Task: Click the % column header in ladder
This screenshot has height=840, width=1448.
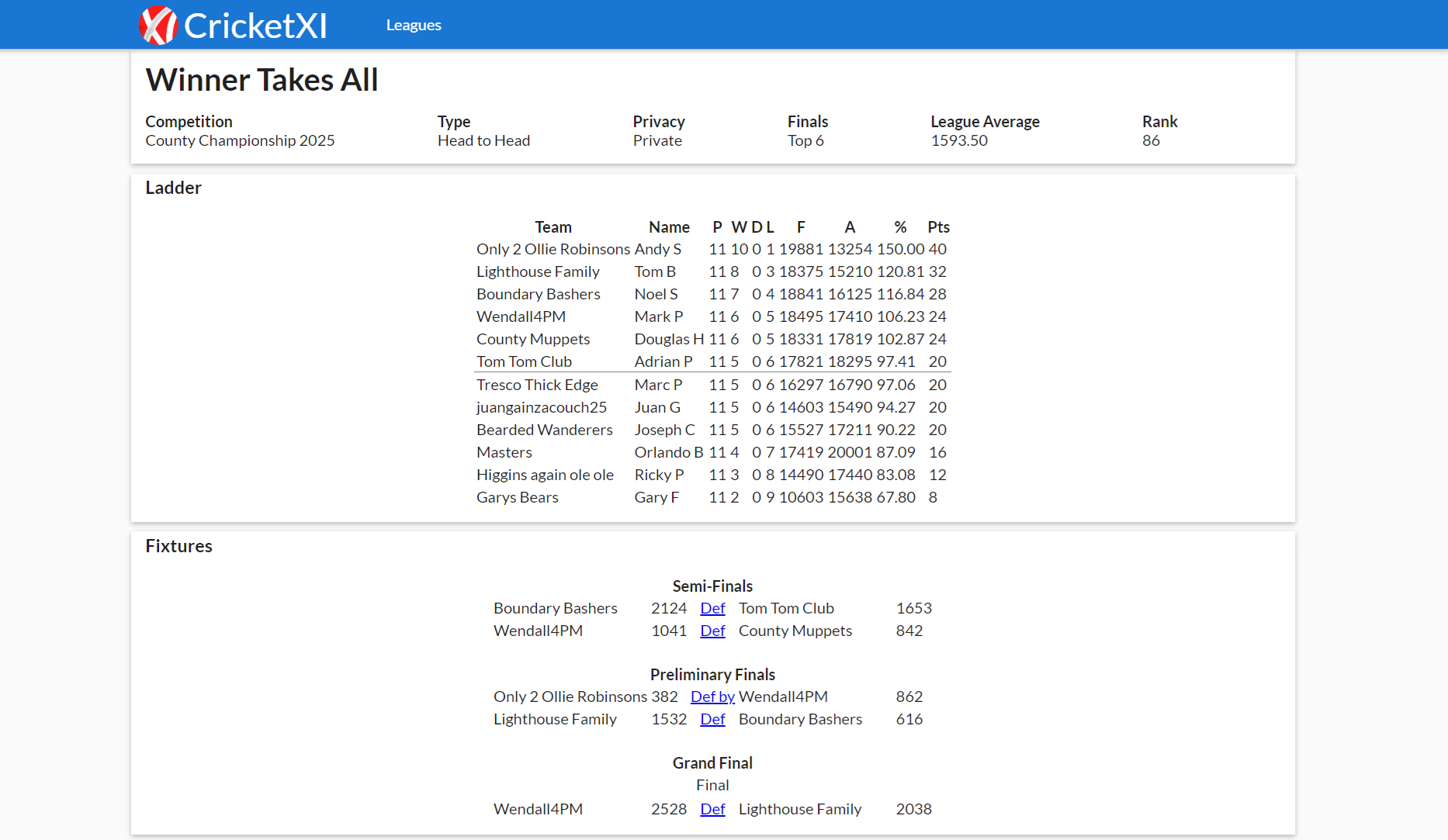Action: tap(900, 227)
